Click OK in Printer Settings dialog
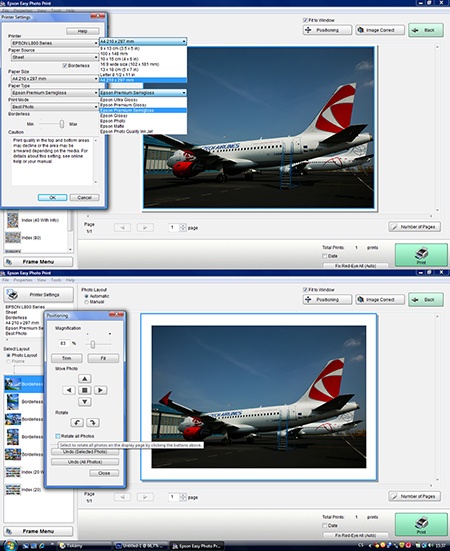Image resolution: width=450 pixels, height=551 pixels. pyautogui.click(x=52, y=197)
